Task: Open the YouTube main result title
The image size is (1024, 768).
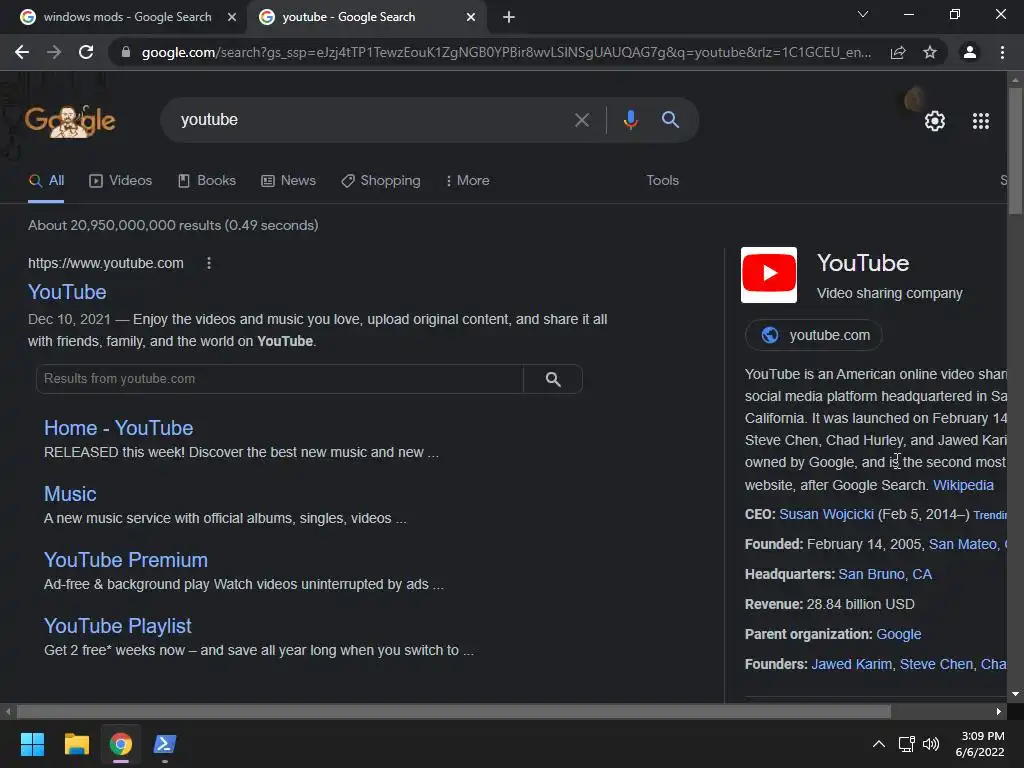Action: 67,292
